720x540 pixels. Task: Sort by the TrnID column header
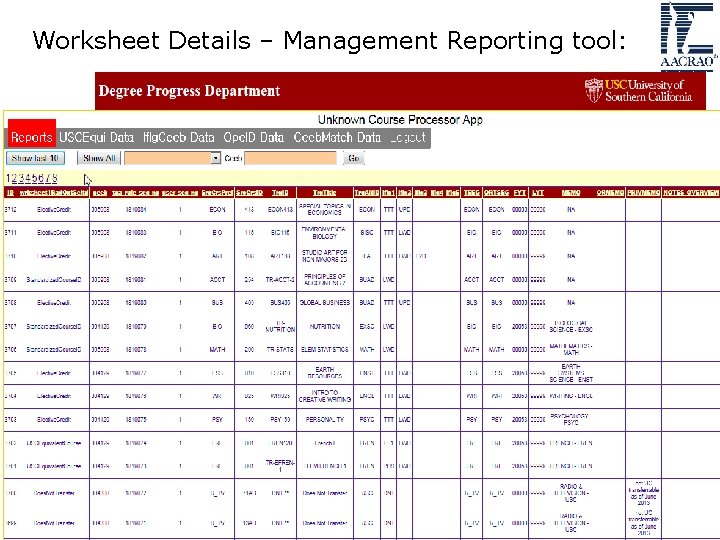coord(280,193)
